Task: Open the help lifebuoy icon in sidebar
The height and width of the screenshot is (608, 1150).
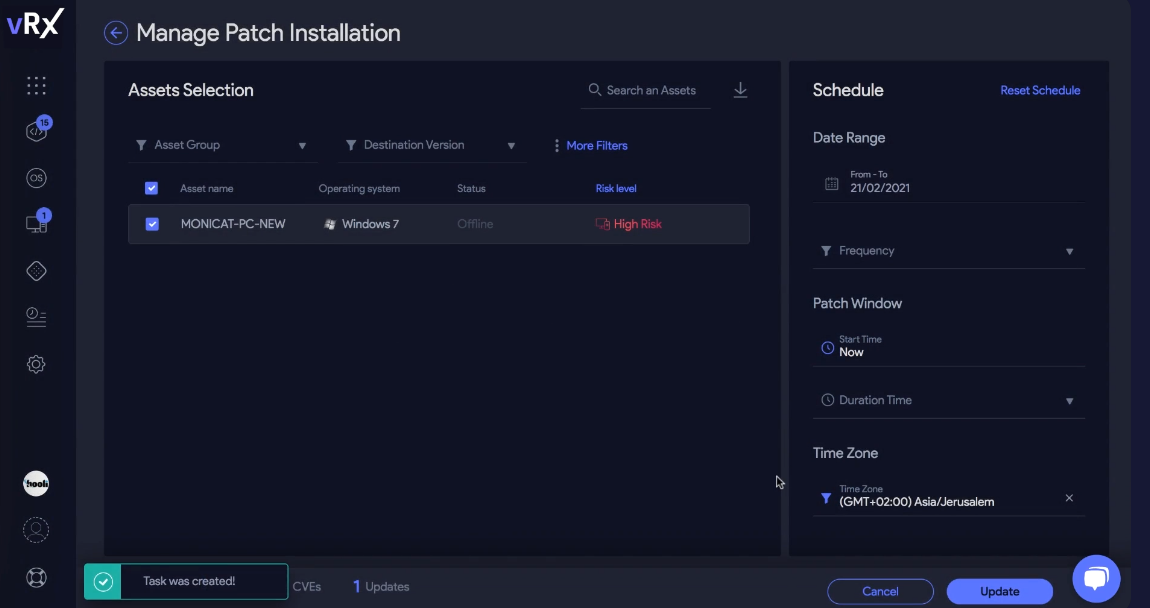Action: pyautogui.click(x=36, y=577)
